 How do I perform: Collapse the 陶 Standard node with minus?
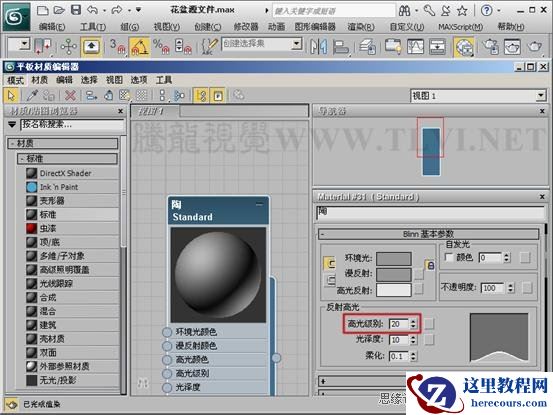pos(259,204)
